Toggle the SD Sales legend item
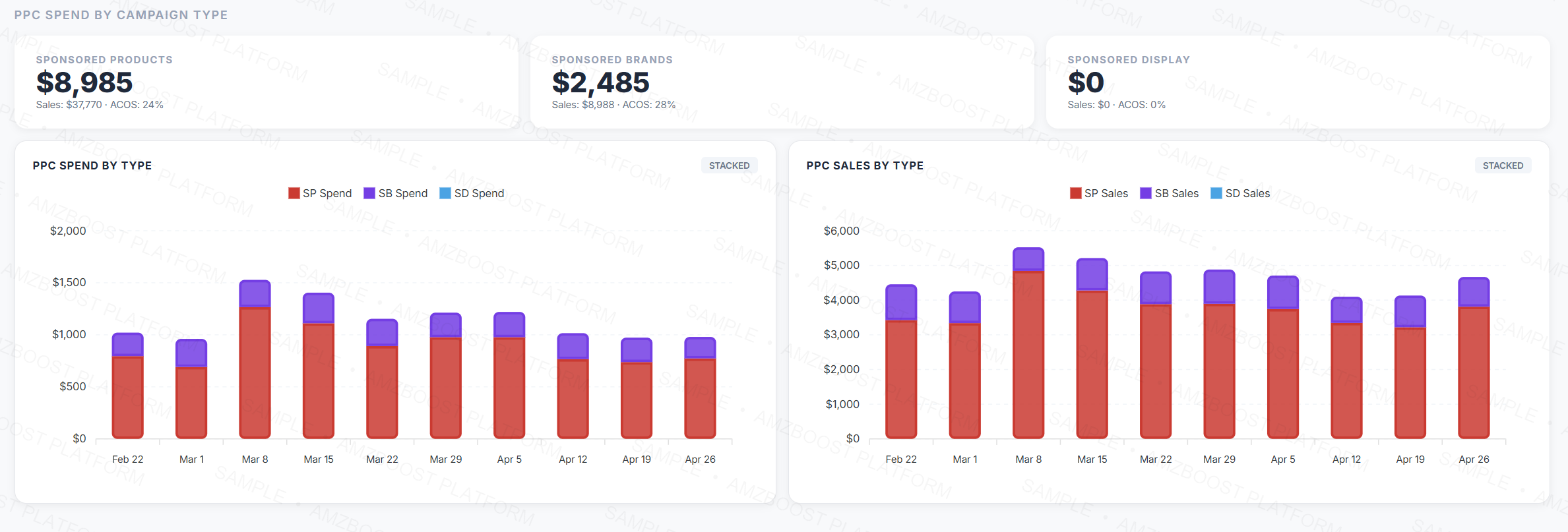Screen dimensions: 1568x532 pyautogui.click(x=1240, y=193)
